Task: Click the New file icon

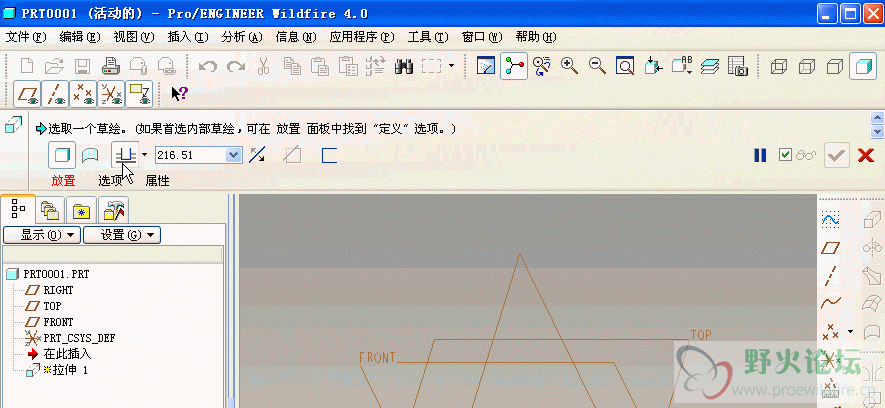Action: (x=27, y=67)
